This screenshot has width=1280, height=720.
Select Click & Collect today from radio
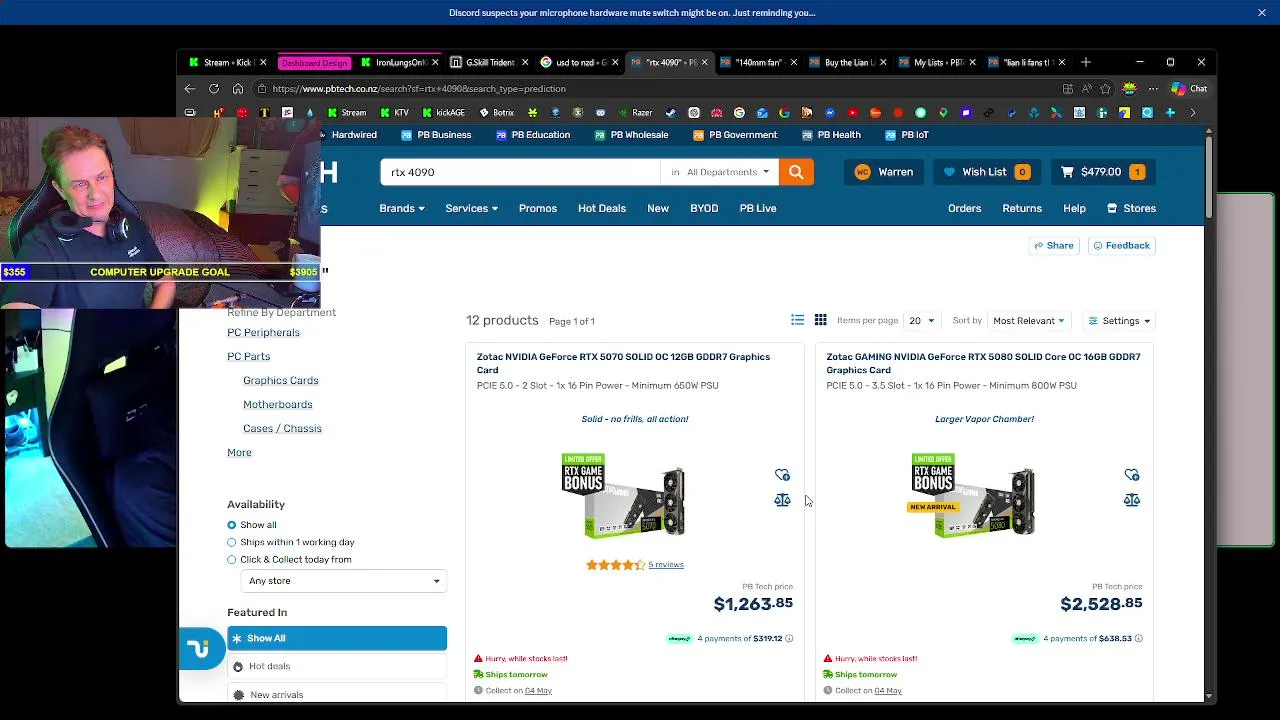pyautogui.click(x=231, y=560)
